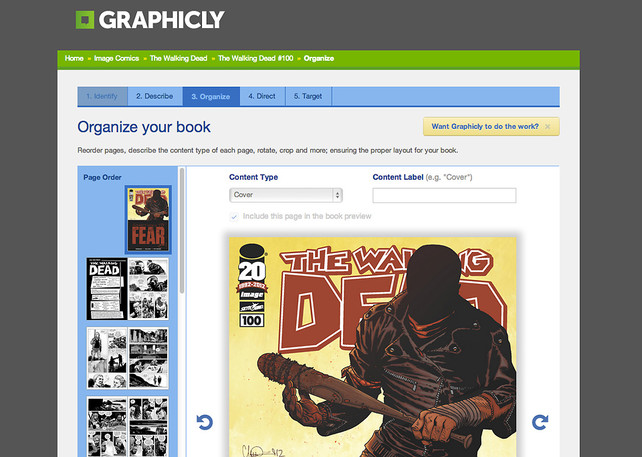Rotate page clockwise with right arrow icon
The width and height of the screenshot is (642, 457).
coord(540,422)
